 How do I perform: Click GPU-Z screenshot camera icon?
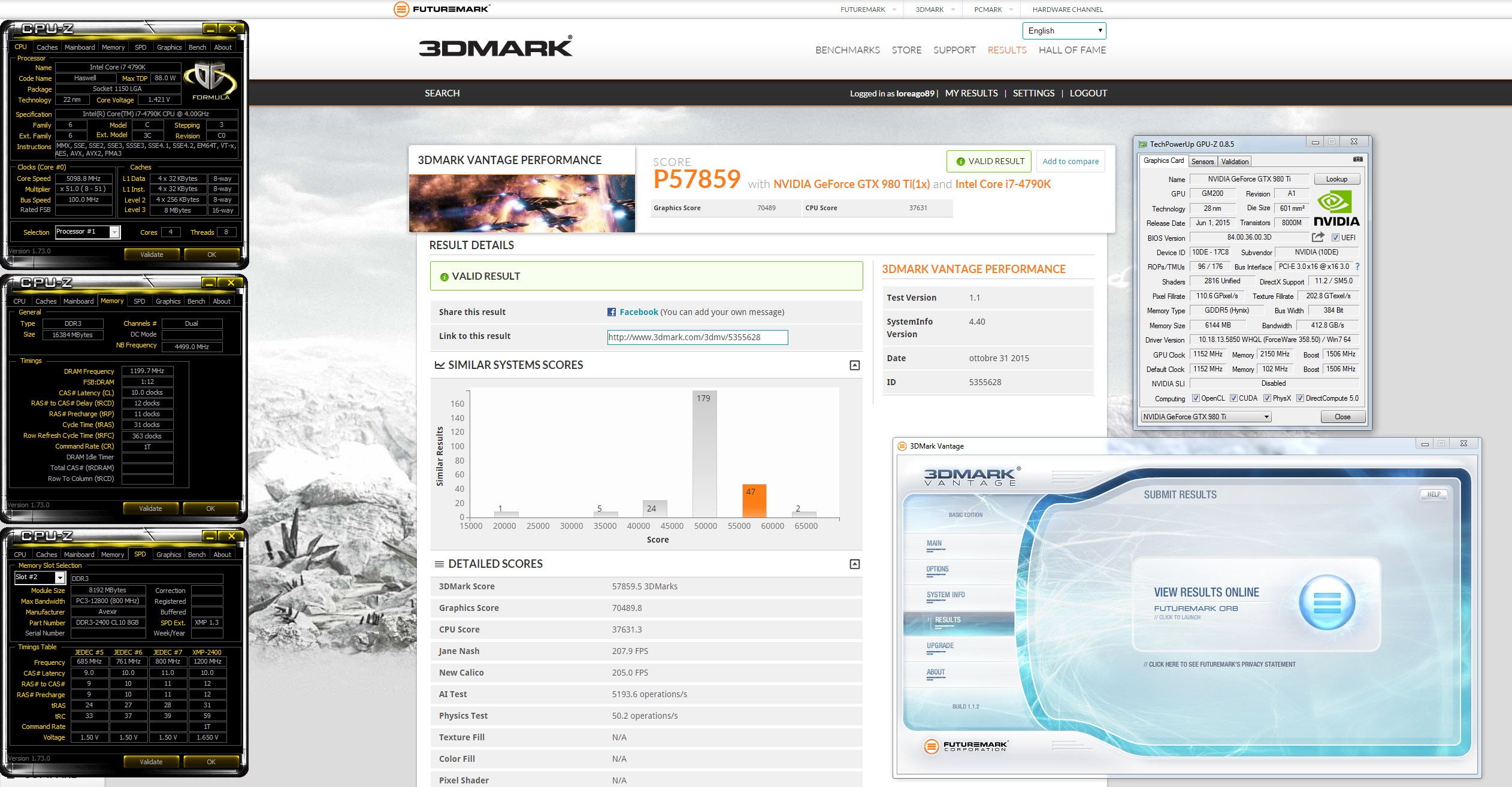tap(1357, 159)
